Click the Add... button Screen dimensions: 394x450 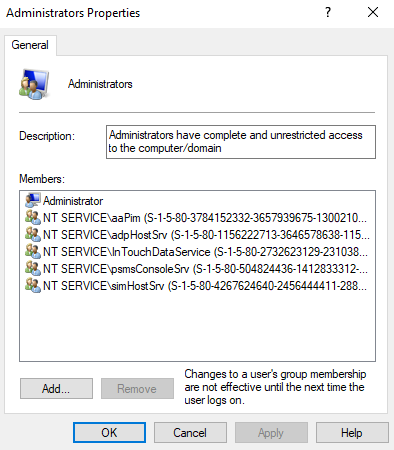point(56,388)
